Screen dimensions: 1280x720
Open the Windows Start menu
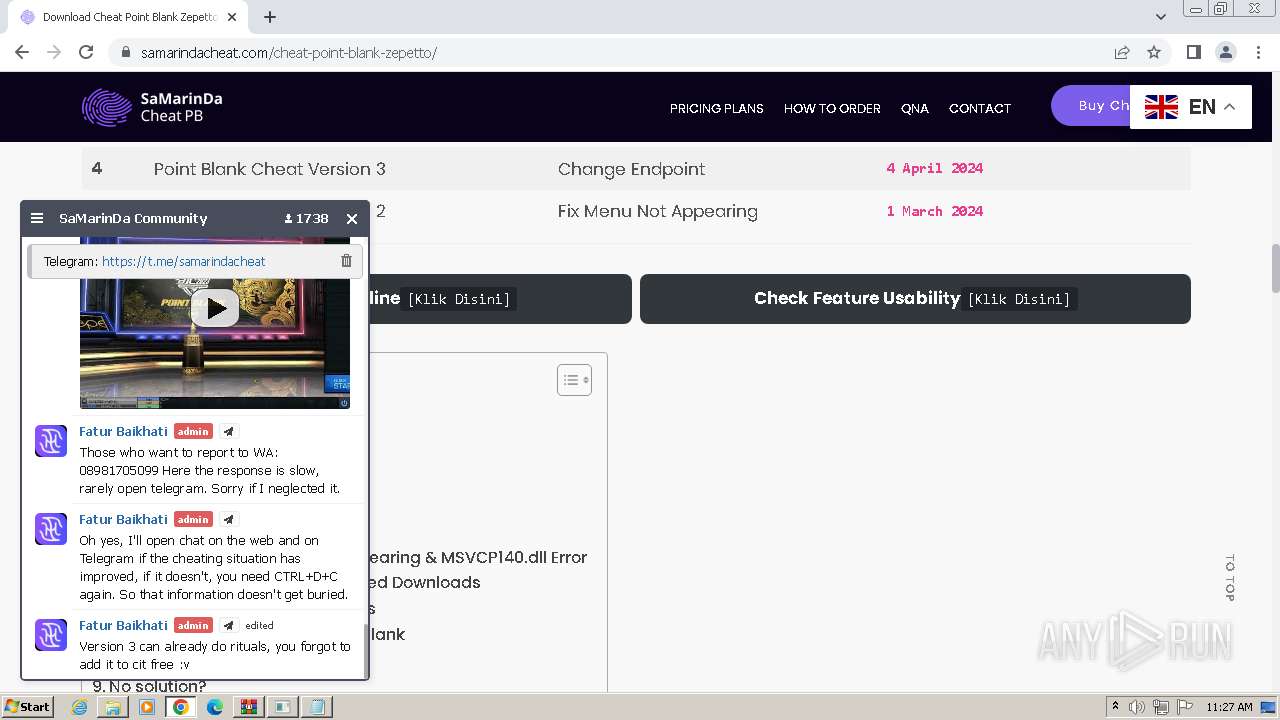[x=27, y=707]
